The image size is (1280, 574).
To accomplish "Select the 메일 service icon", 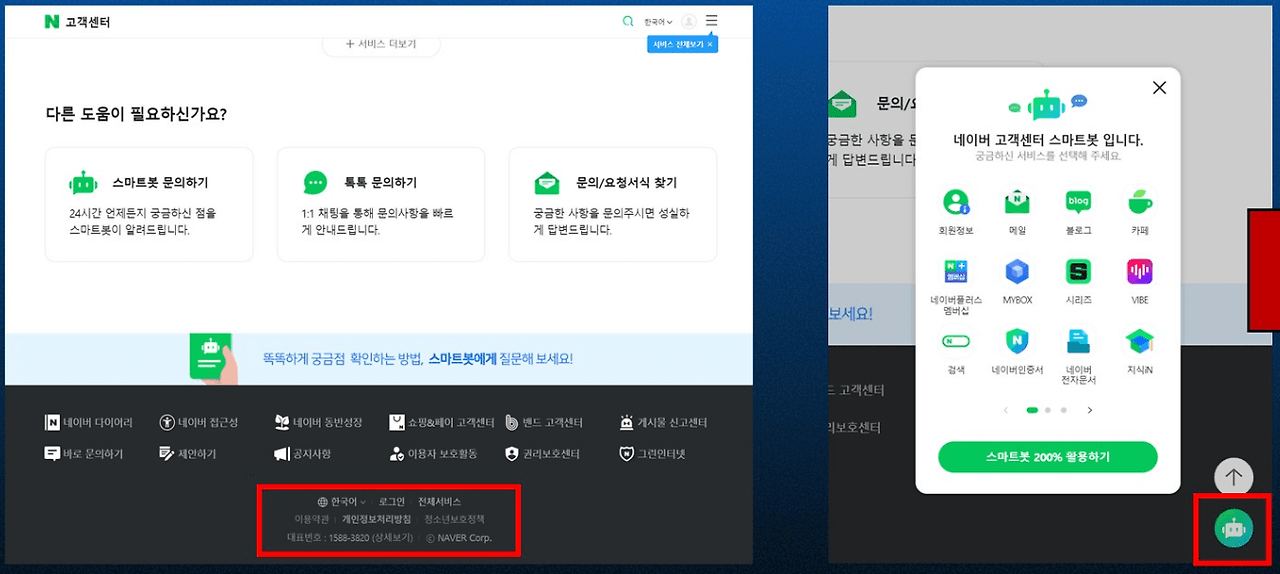I will [1017, 212].
